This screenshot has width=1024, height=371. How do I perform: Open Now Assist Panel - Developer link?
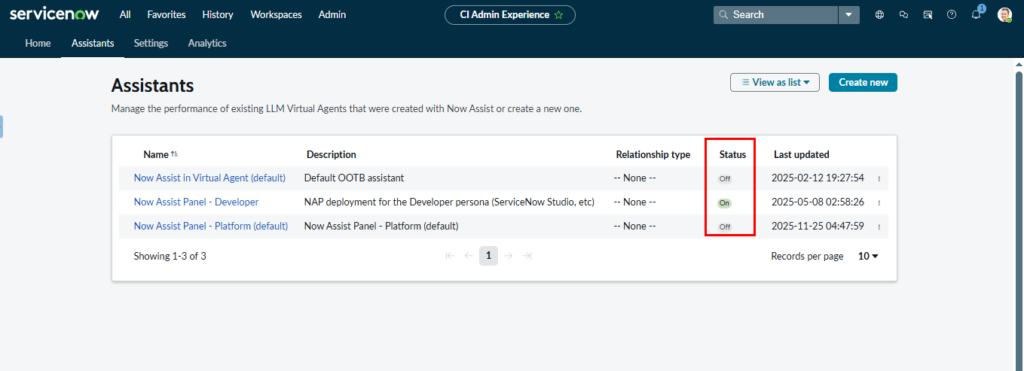click(x=196, y=202)
